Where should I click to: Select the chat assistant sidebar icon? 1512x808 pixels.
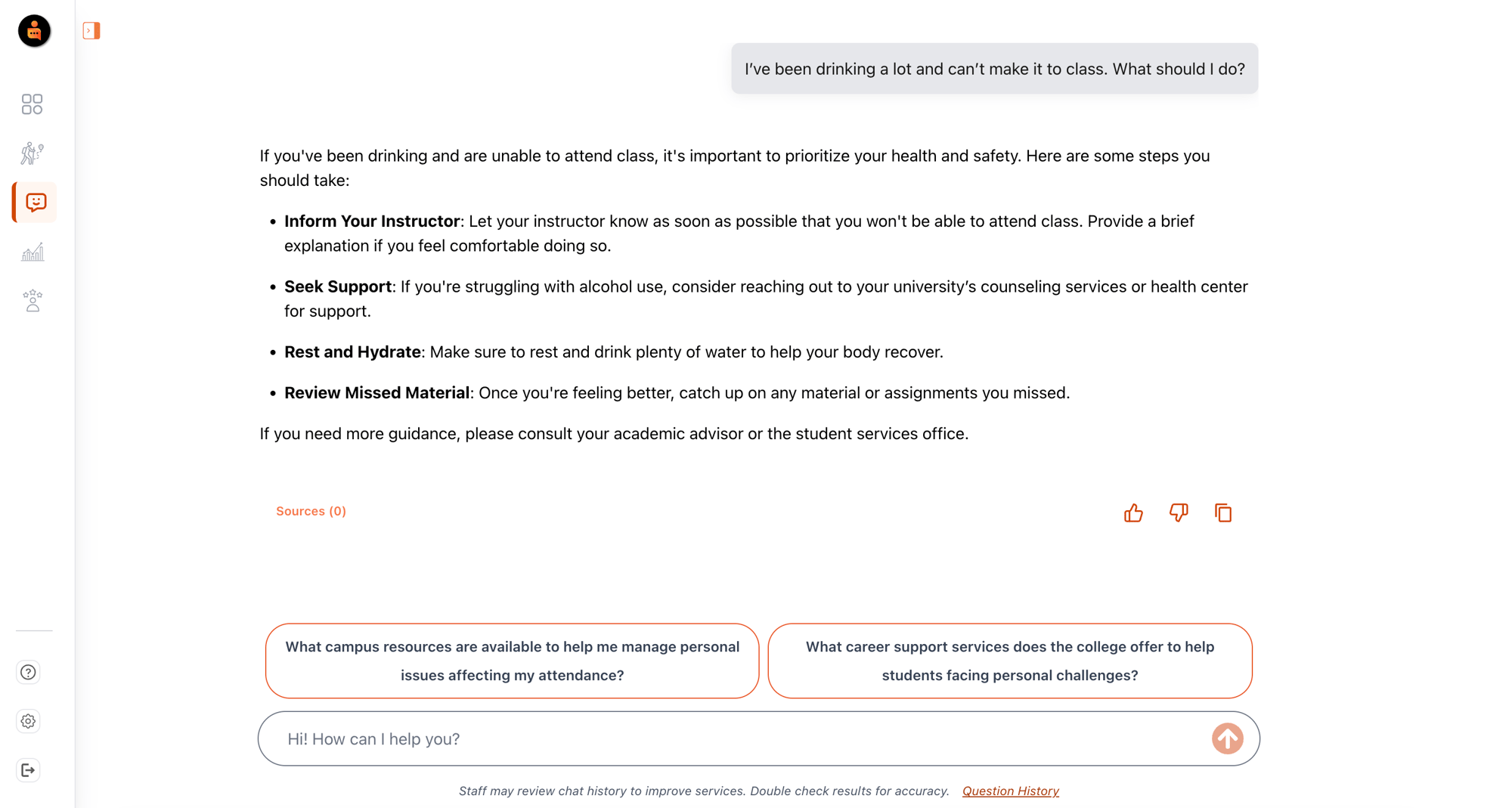[x=36, y=203]
